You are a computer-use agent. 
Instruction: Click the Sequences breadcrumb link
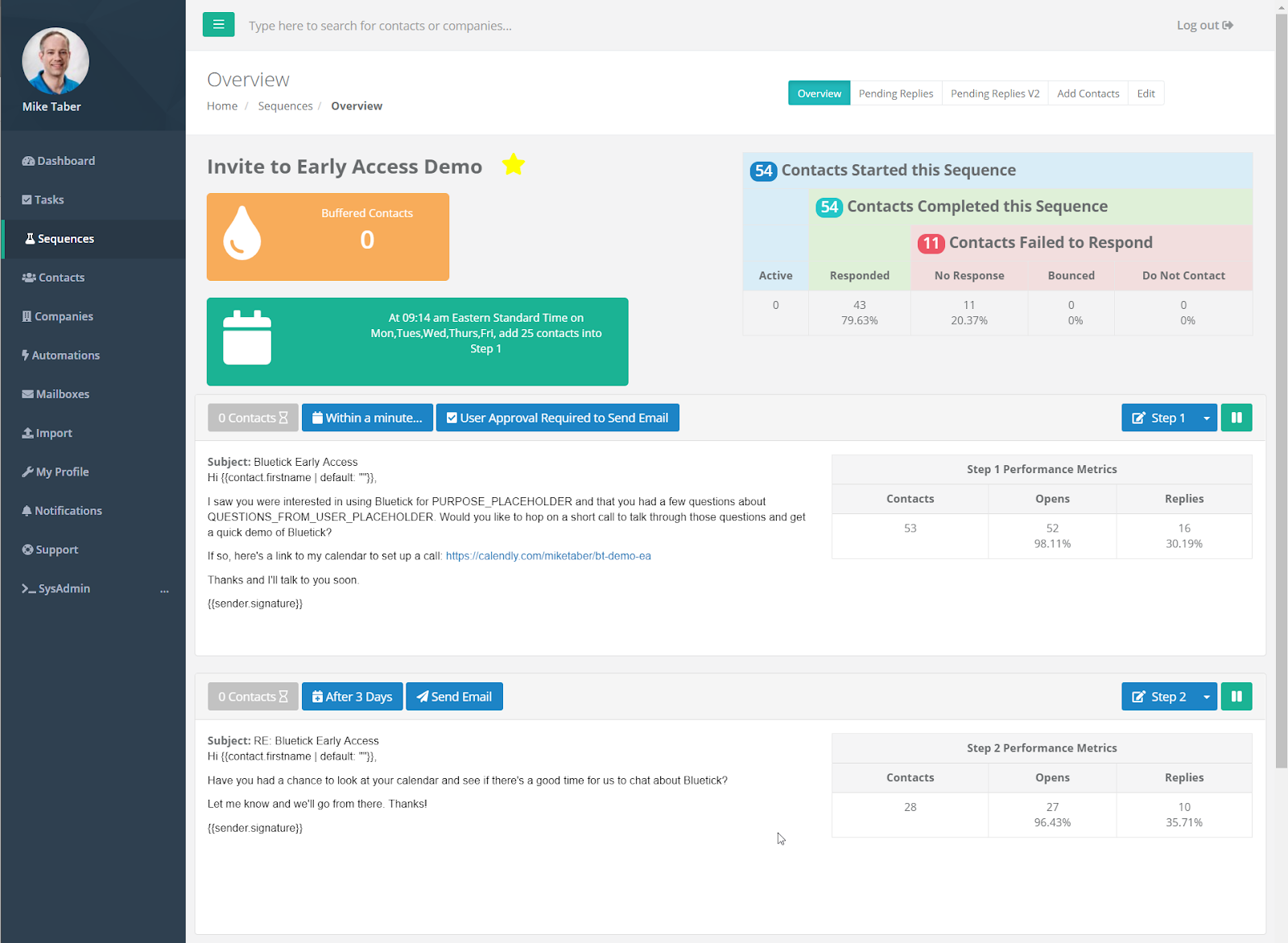click(x=285, y=105)
